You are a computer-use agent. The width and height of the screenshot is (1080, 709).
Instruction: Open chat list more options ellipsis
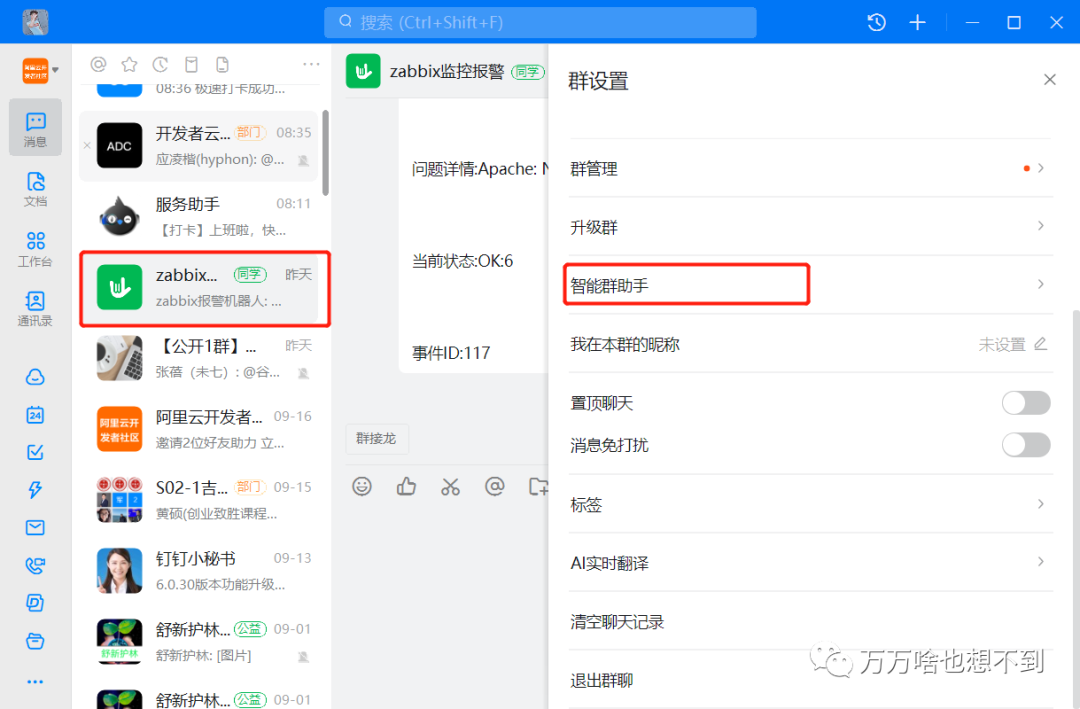coord(311,64)
